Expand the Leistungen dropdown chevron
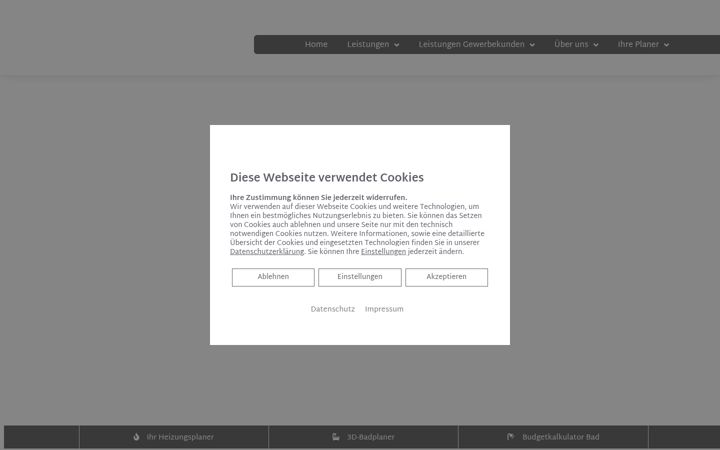The height and width of the screenshot is (450, 720). tap(397, 45)
